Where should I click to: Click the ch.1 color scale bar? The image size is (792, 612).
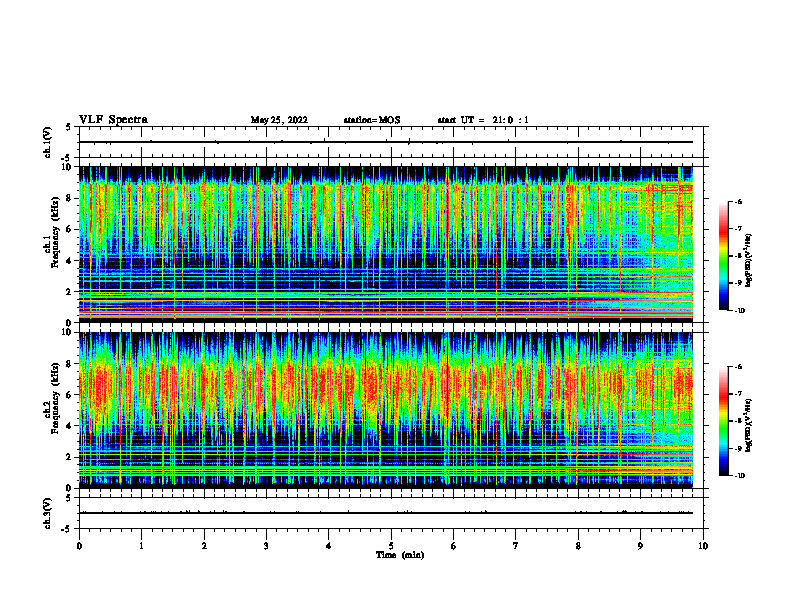723,256
